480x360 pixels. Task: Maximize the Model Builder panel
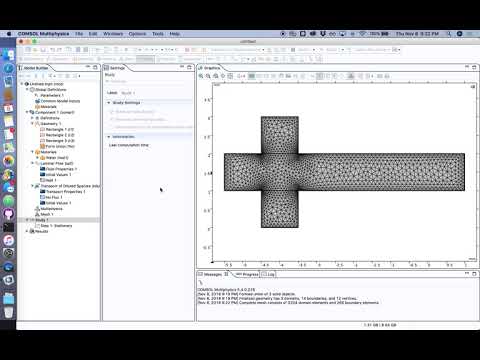[95, 67]
